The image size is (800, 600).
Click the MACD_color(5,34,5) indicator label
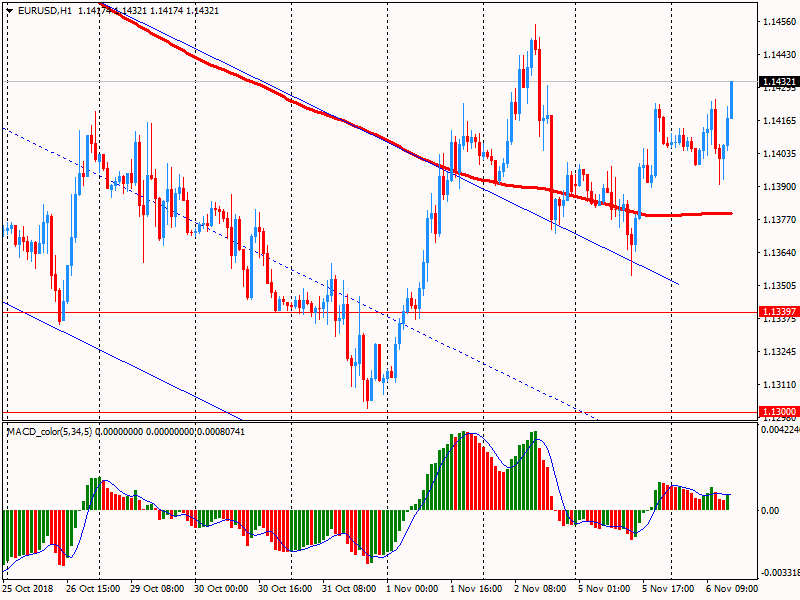(x=62, y=431)
